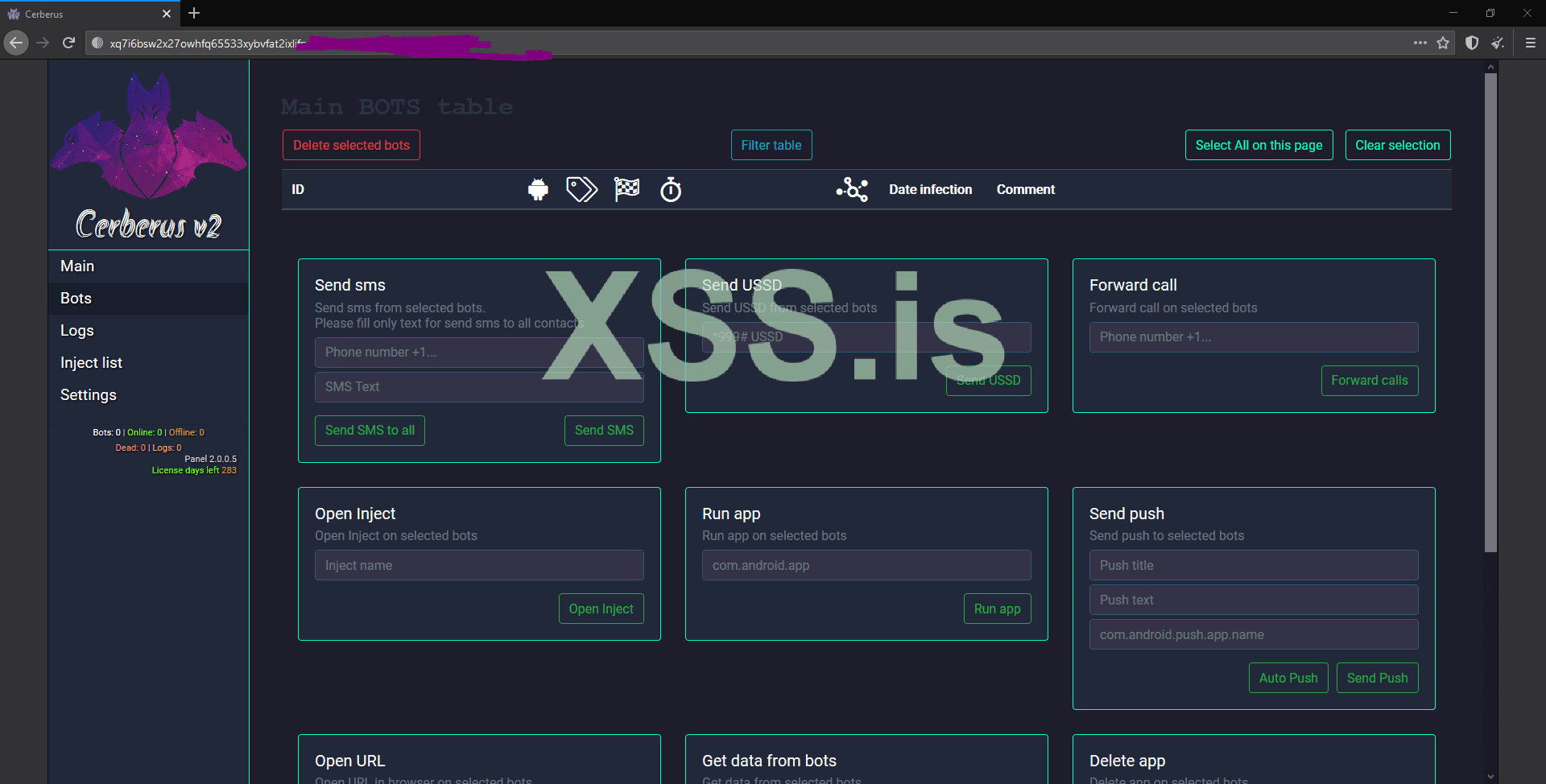Focus the SMS Text field
The height and width of the screenshot is (784, 1546).
click(x=479, y=387)
